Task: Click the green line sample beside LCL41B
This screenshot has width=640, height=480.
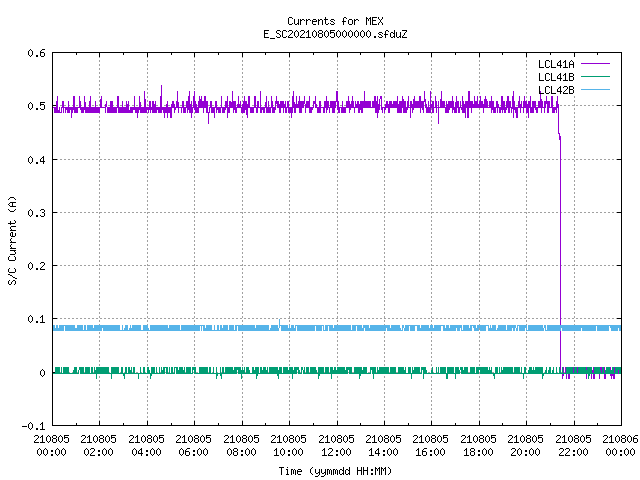Action: 595,76
